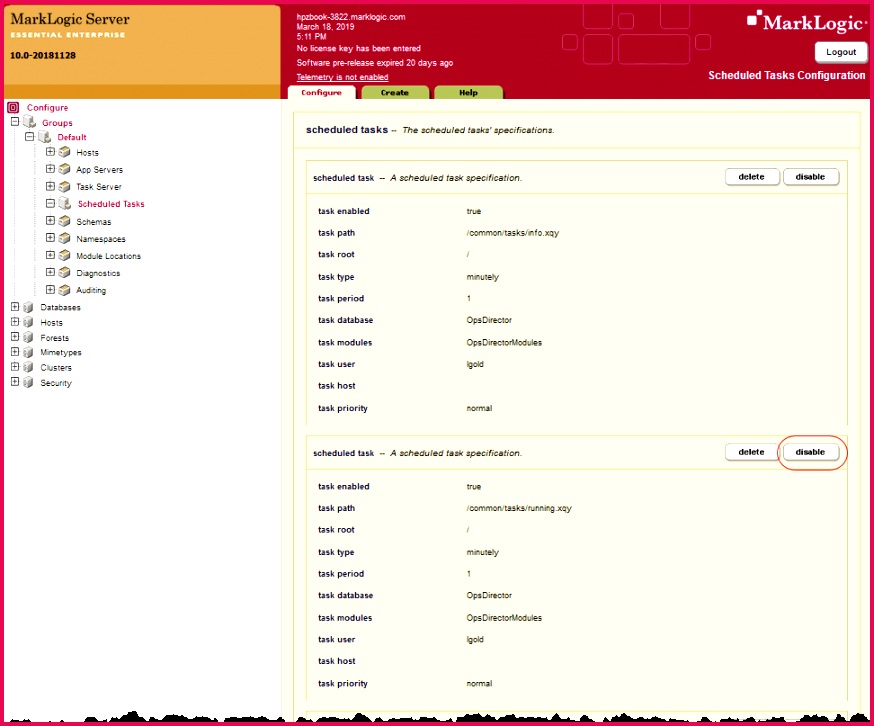Open App Servers in the tree
874x726 pixels.
100,170
